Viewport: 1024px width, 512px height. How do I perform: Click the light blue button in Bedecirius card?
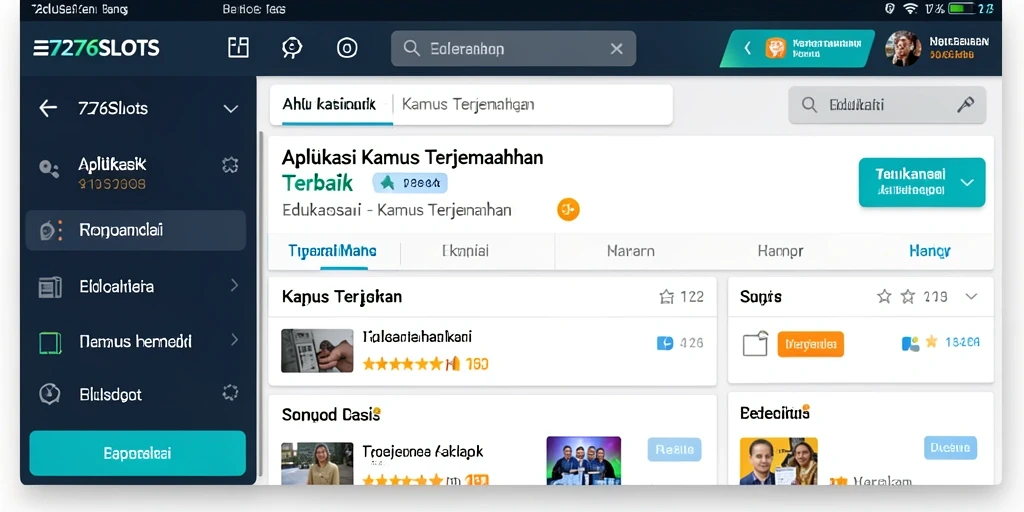[950, 448]
